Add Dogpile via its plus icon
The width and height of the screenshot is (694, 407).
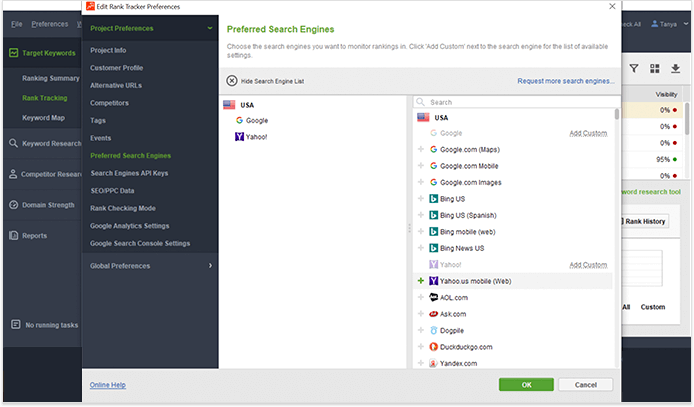(x=421, y=330)
